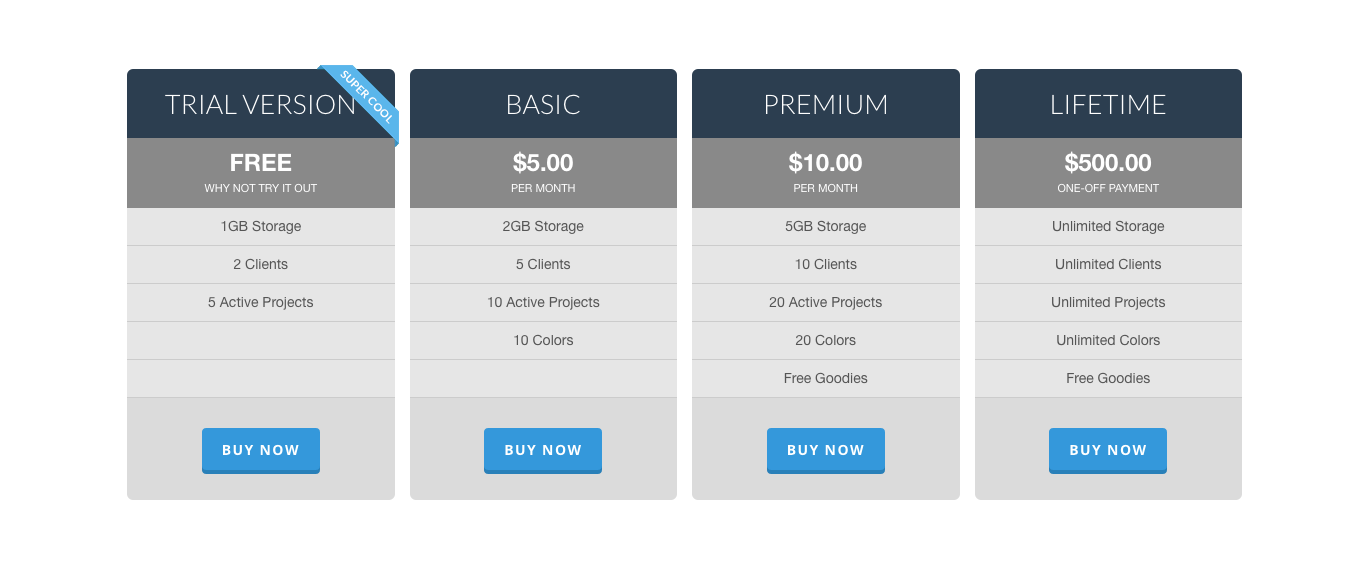Image resolution: width=1345 pixels, height=570 pixels.
Task: Click the $500.00 one-off payment price
Action: pyautogui.click(x=1108, y=173)
